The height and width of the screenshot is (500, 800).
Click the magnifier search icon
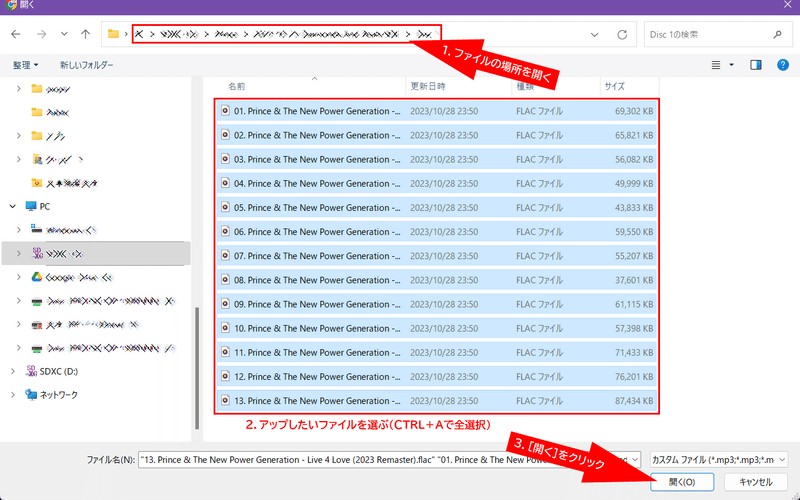coord(777,35)
